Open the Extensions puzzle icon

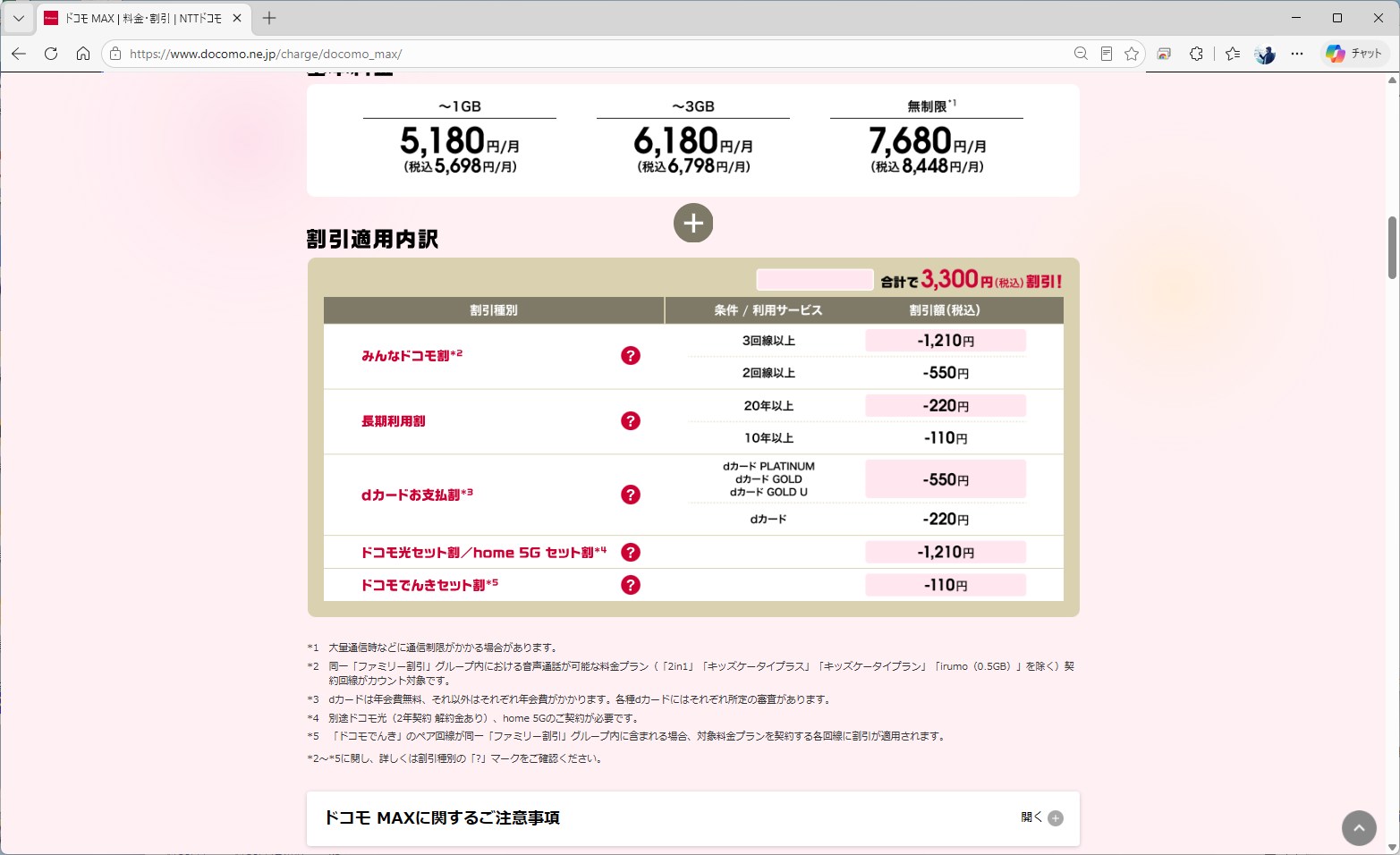[1196, 54]
